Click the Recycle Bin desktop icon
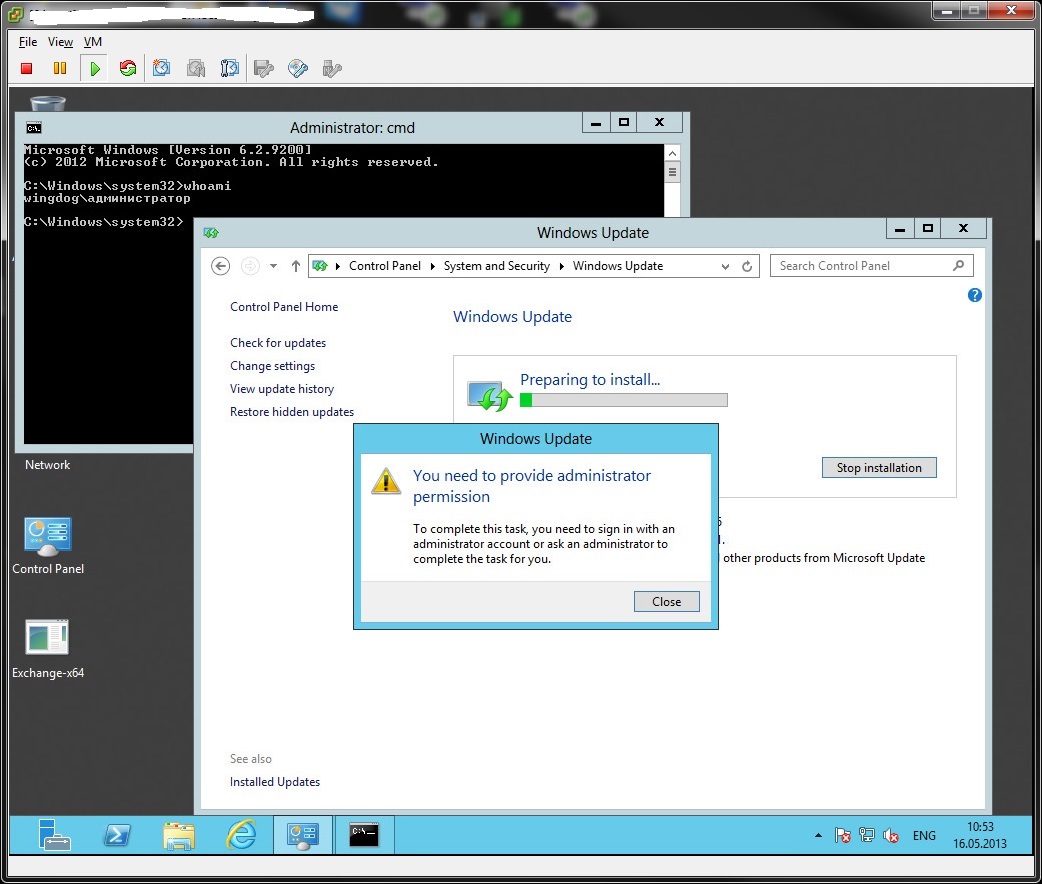The width and height of the screenshot is (1042, 884). click(48, 103)
